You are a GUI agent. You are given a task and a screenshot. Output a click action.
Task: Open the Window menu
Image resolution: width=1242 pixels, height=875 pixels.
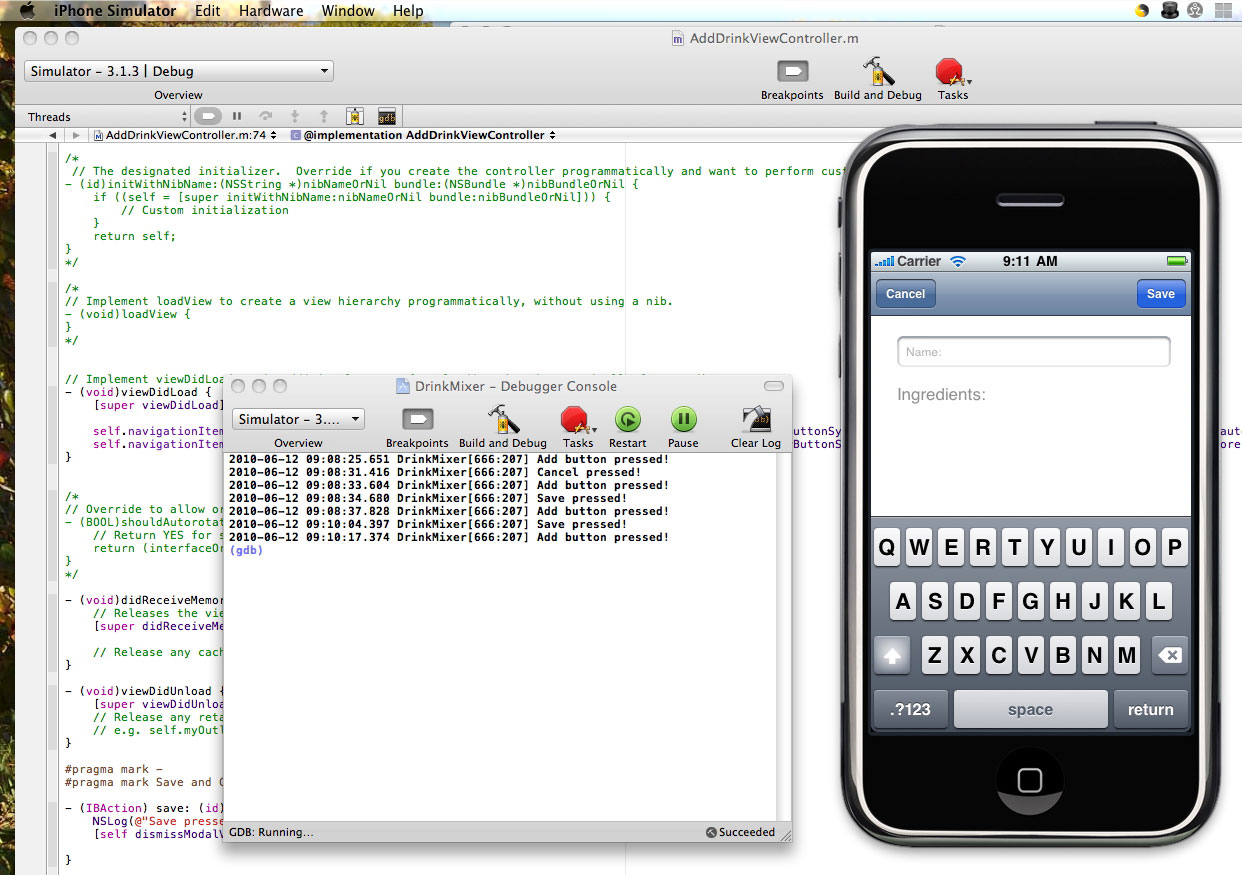(347, 11)
